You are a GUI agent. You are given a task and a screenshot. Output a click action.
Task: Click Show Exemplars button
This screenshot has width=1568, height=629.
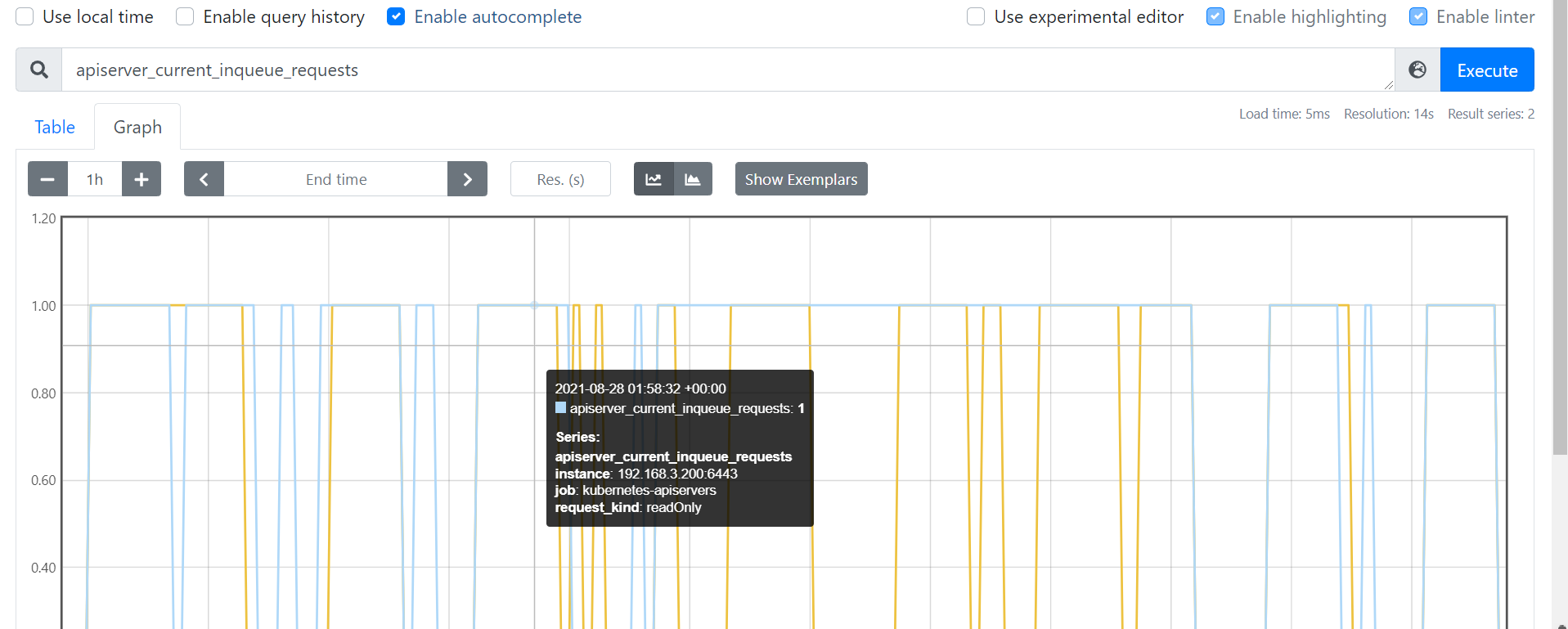pyautogui.click(x=801, y=179)
